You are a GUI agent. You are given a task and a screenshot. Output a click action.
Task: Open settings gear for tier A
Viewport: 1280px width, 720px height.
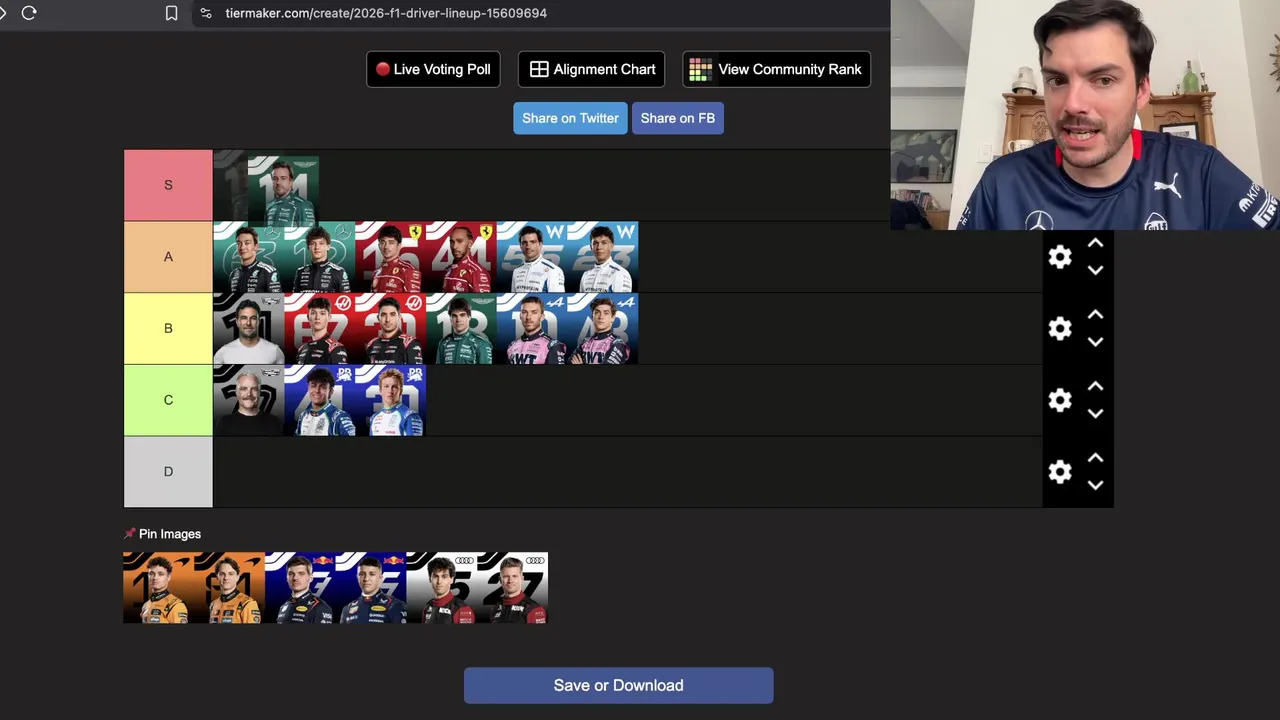coord(1060,257)
